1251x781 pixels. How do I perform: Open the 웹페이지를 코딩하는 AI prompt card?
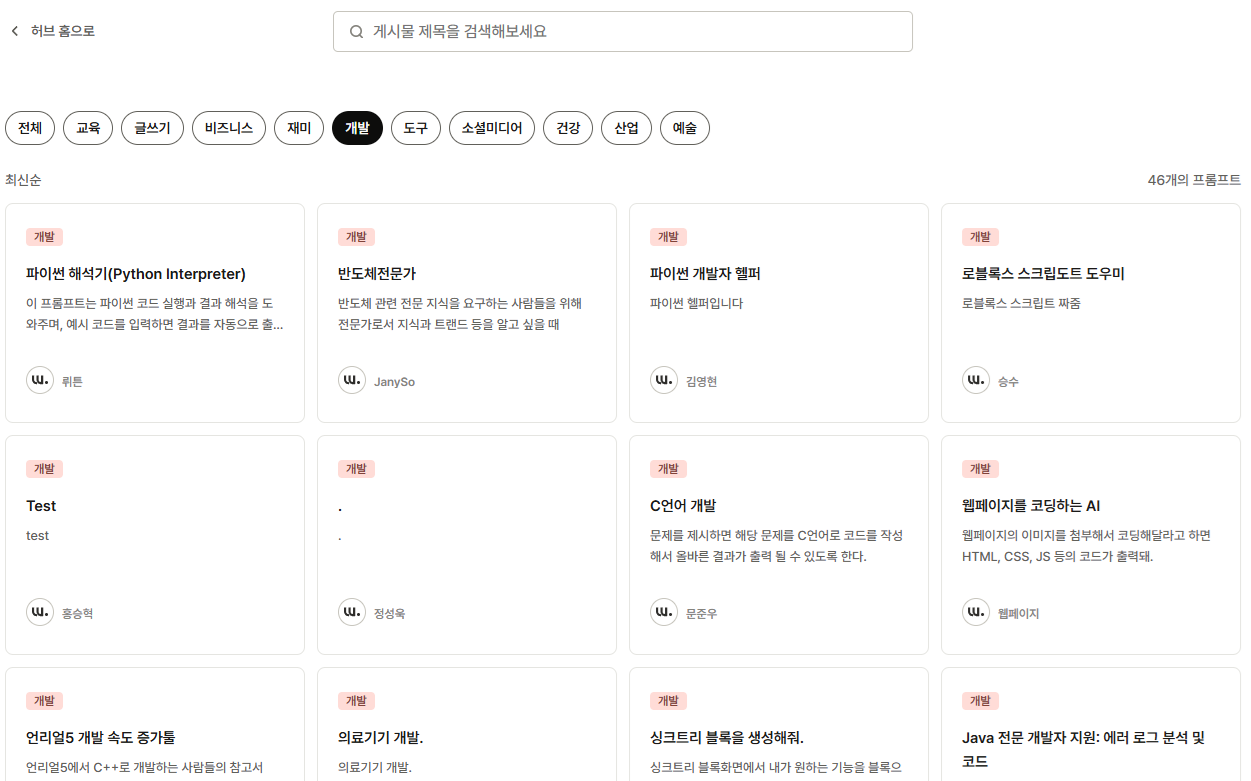(1090, 544)
